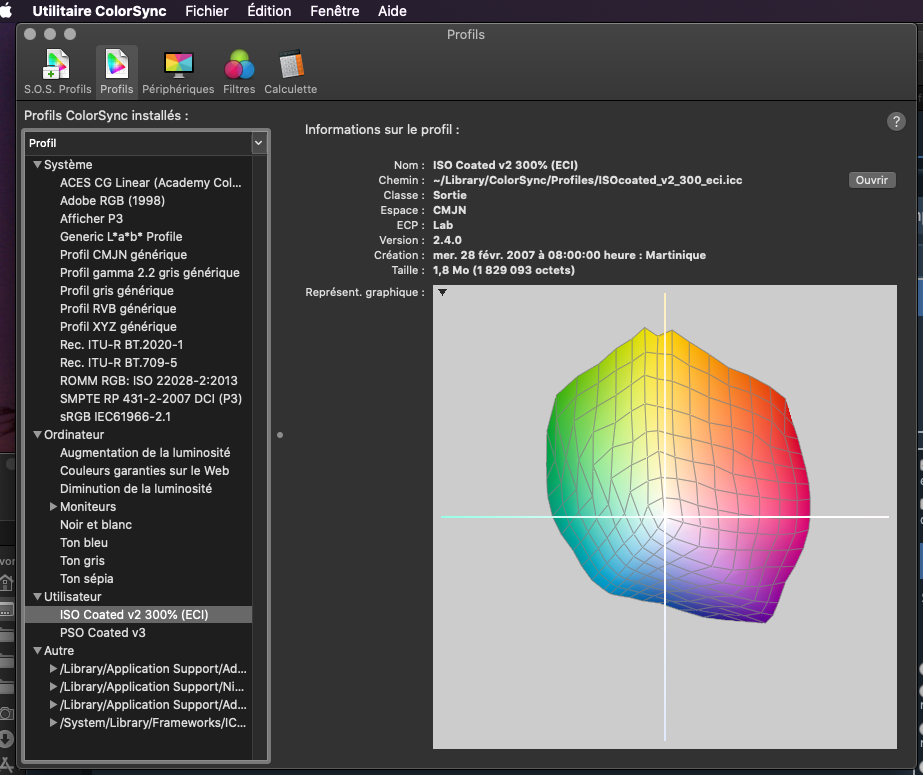
Task: Click the split view divider handle
Action: (x=280, y=435)
